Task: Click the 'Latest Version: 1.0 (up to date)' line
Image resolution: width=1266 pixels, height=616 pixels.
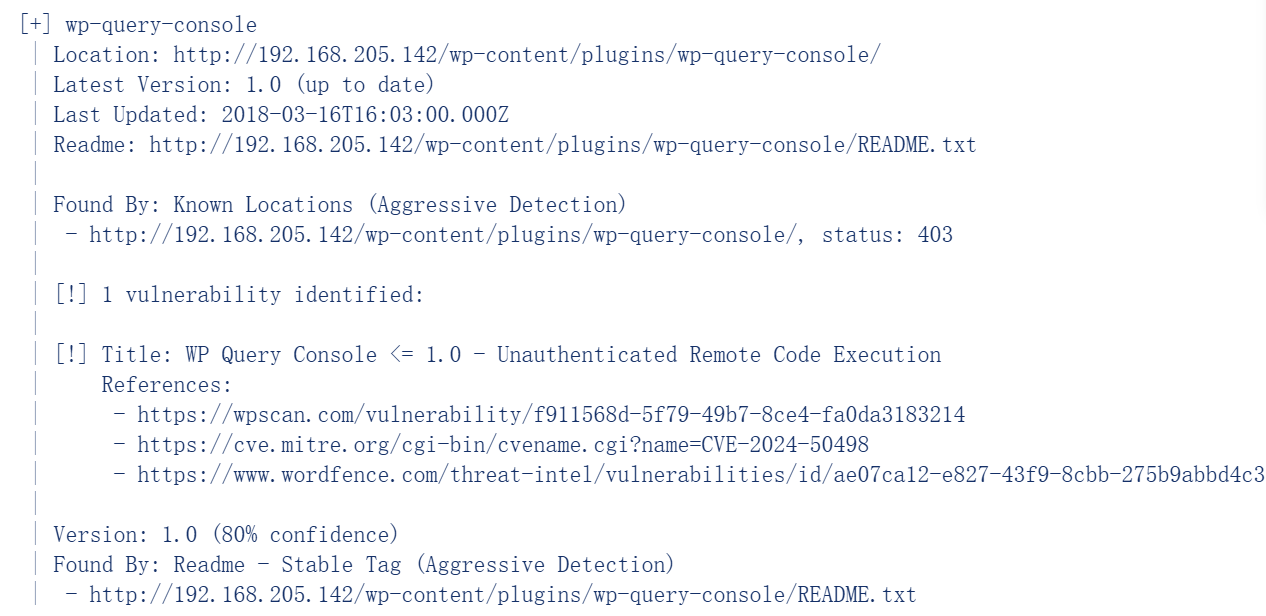Action: point(244,85)
